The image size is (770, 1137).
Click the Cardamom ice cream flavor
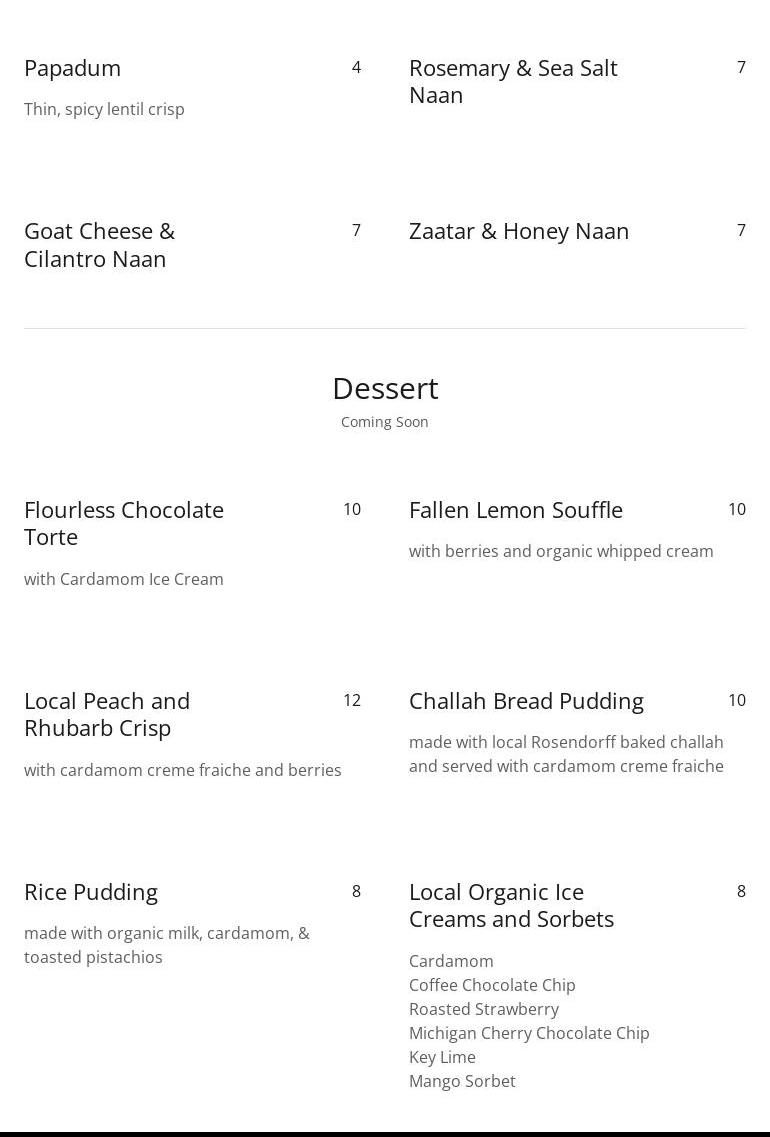pos(451,961)
